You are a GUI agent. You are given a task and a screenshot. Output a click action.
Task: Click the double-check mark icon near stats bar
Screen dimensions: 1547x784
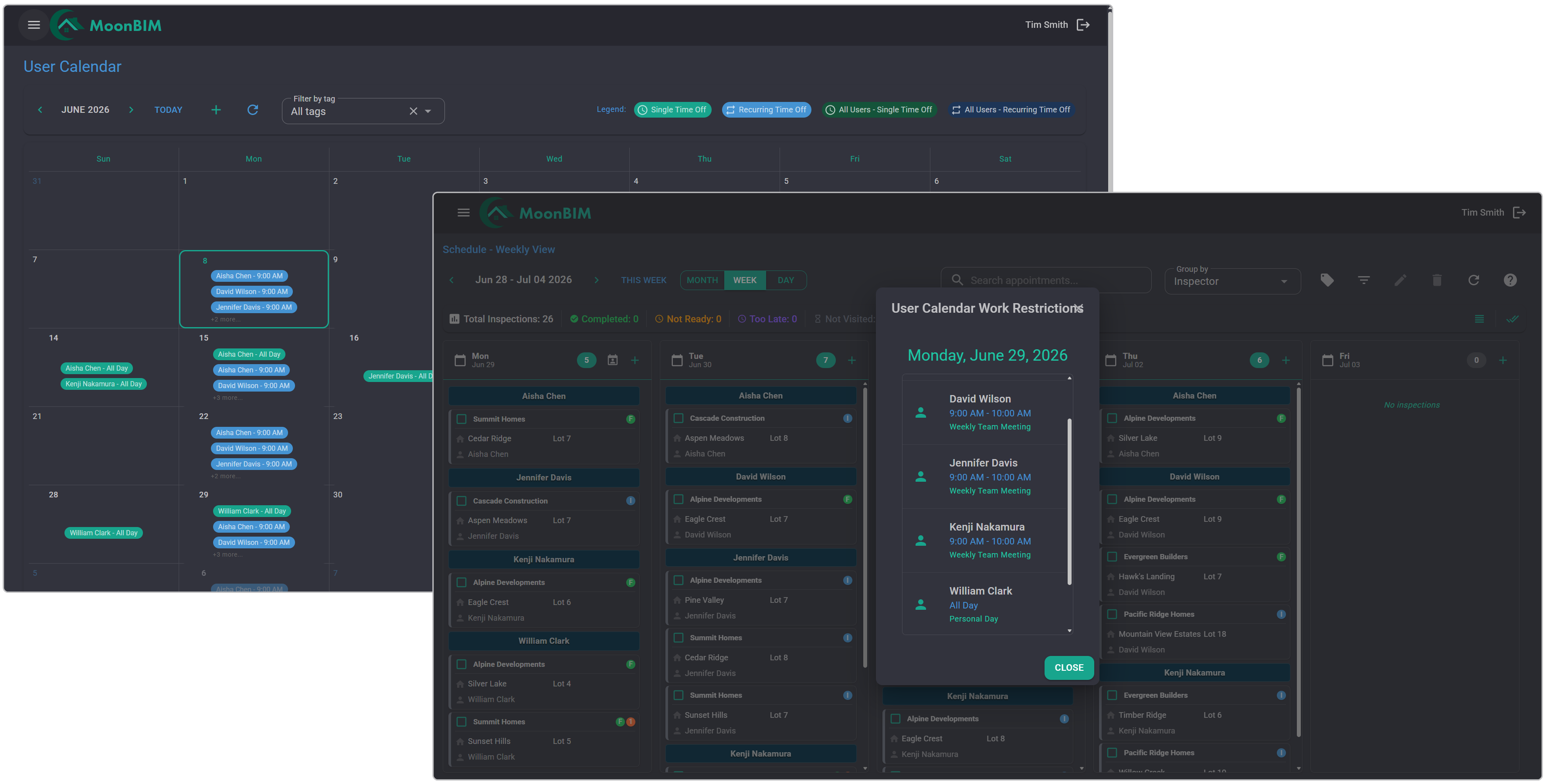(1513, 319)
